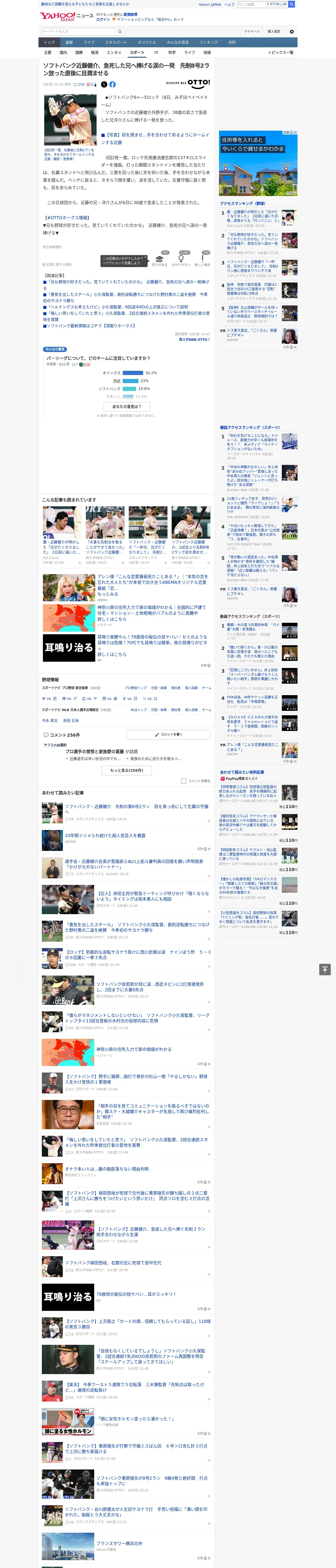Viewport: 336px width, 1568px height.
Task: Open settings via the gear icon
Action: (x=292, y=32)
